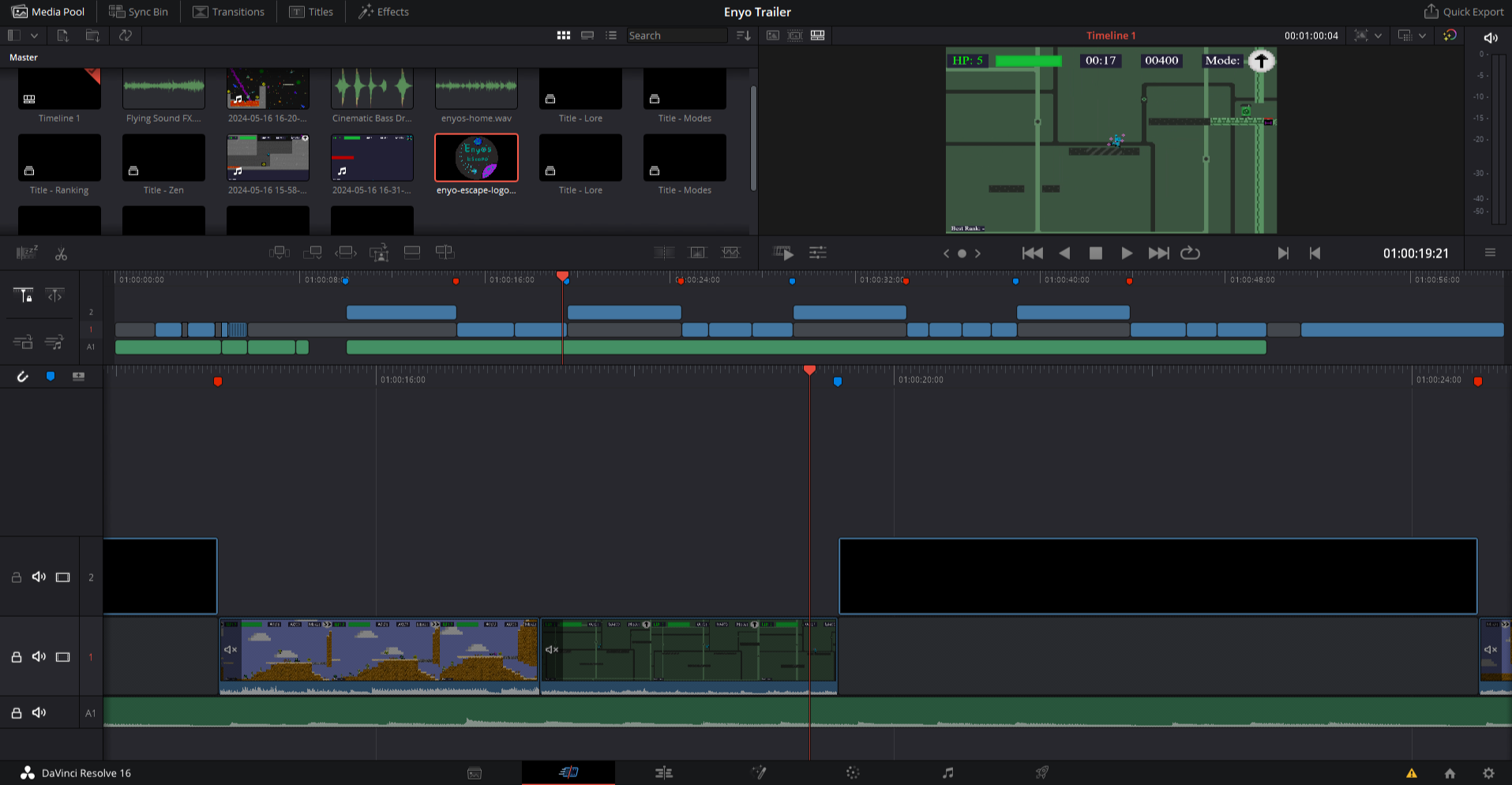Open the Deliver rocket page
This screenshot has height=785, width=1512.
[x=1042, y=773]
